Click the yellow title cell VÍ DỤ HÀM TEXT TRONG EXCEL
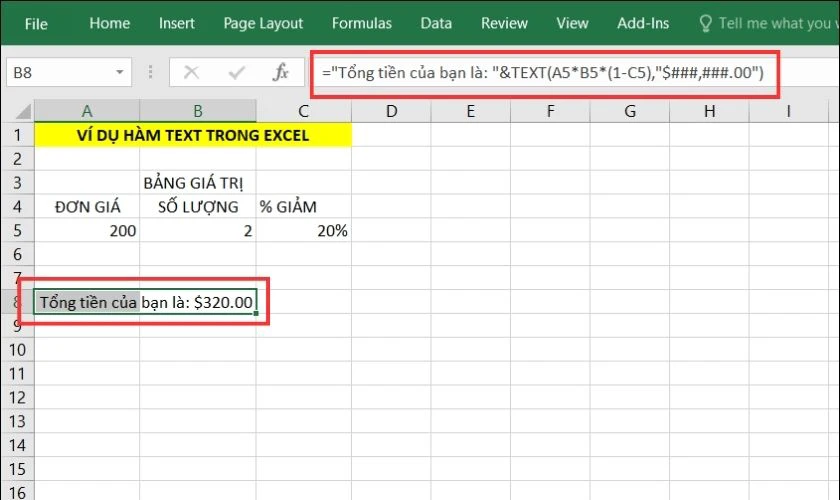This screenshot has height=500, width=840. coord(193,135)
